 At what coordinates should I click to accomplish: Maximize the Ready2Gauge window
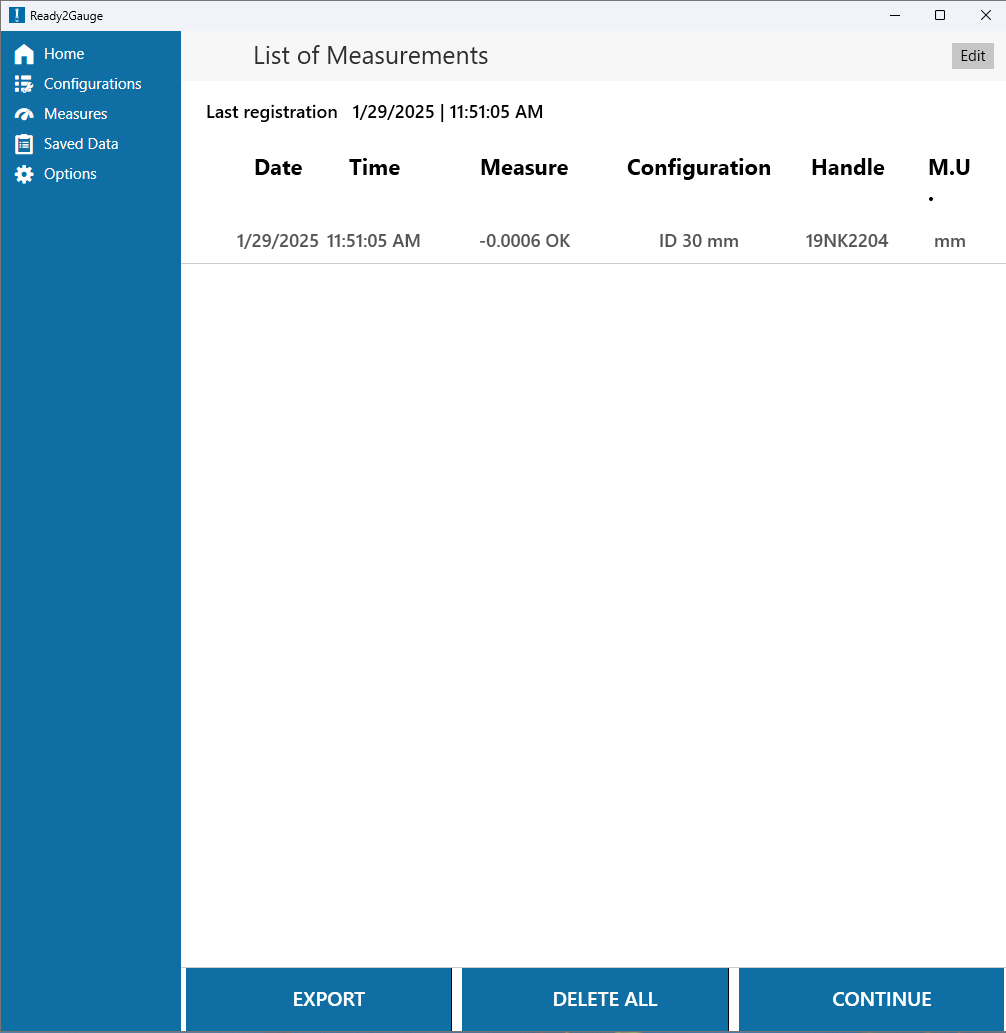coord(940,15)
